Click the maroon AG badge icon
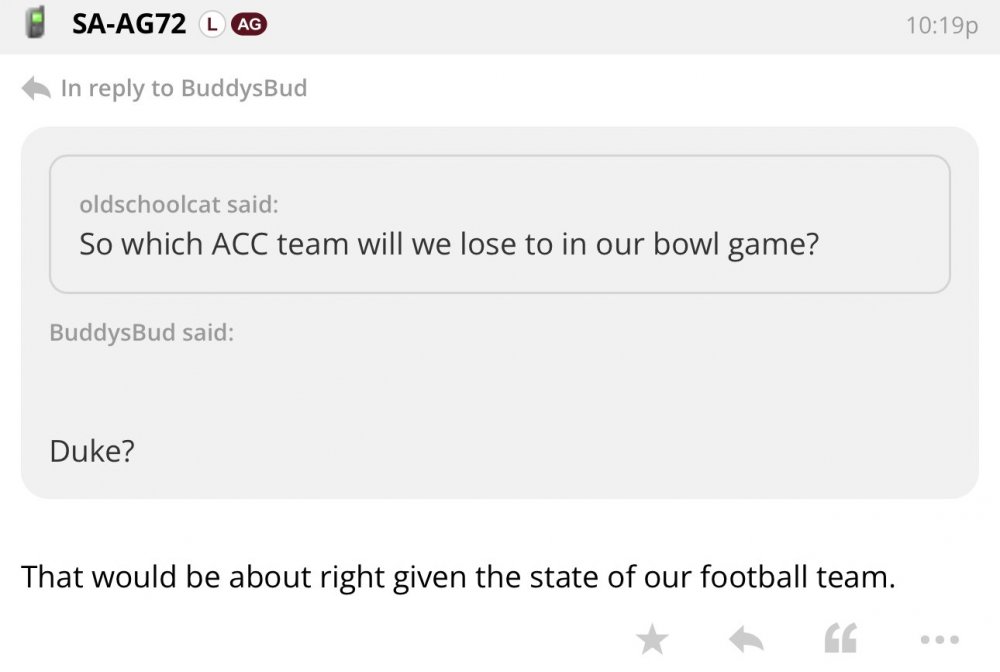Screen dimensions: 1000x672 (x=249, y=25)
